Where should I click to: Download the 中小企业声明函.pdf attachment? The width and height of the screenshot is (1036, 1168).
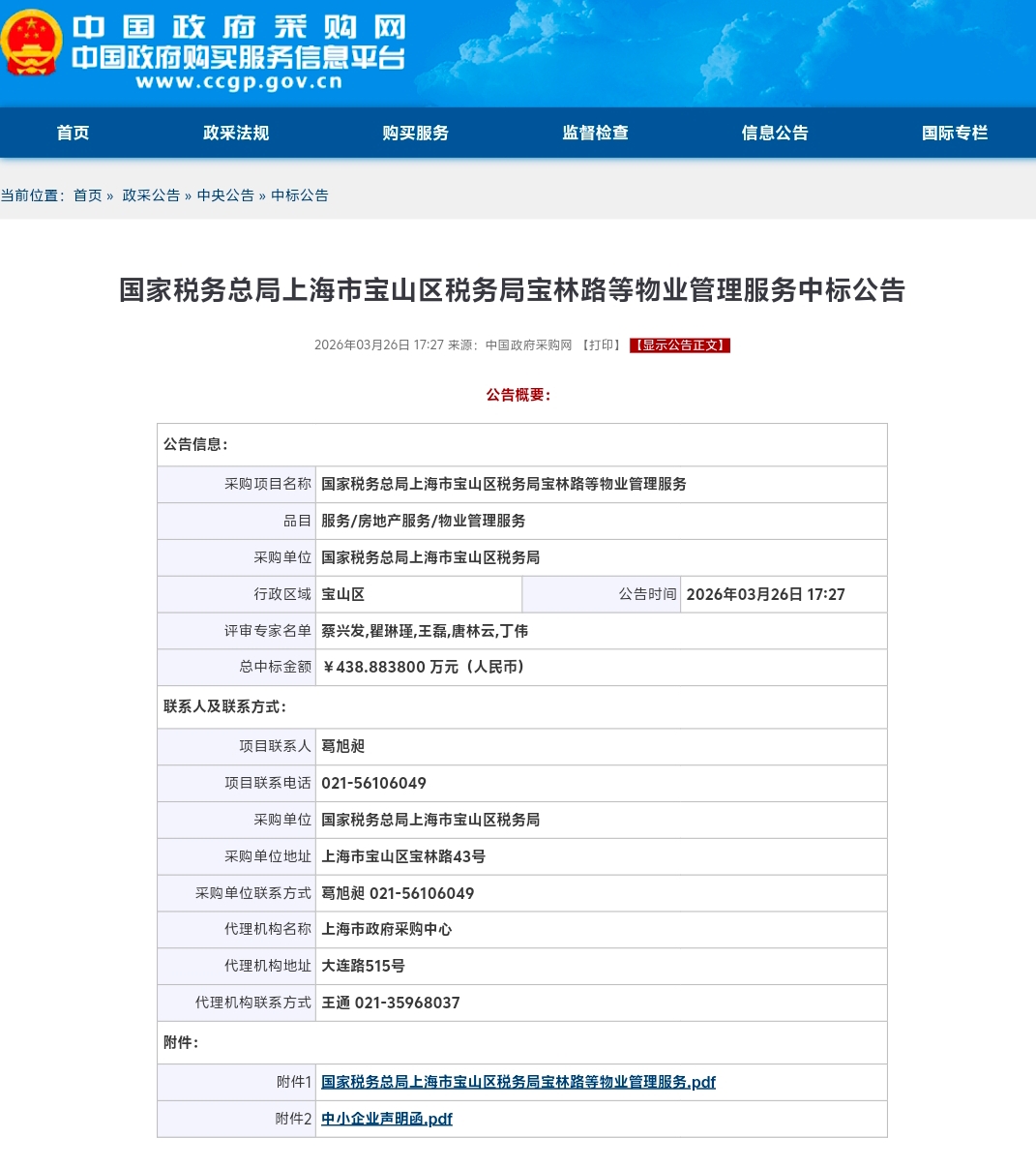387,1119
